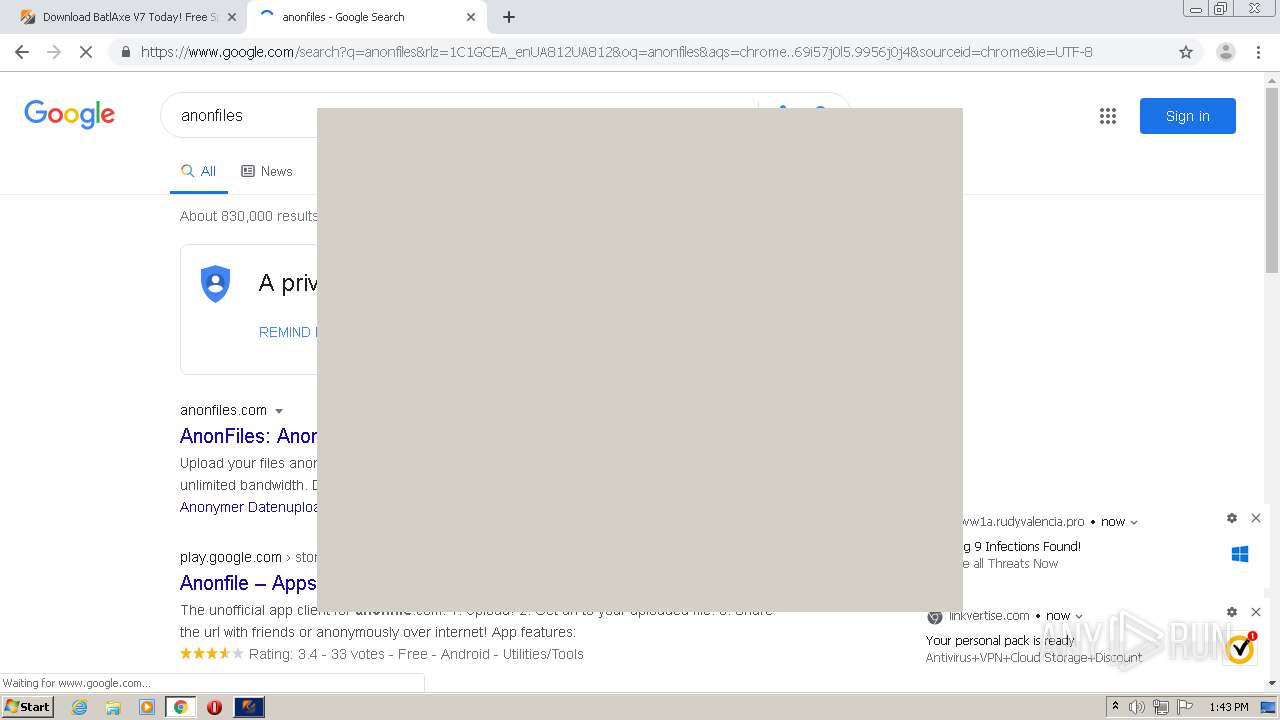Click the Chrome taskbar button
1280x720 pixels.
point(181,707)
